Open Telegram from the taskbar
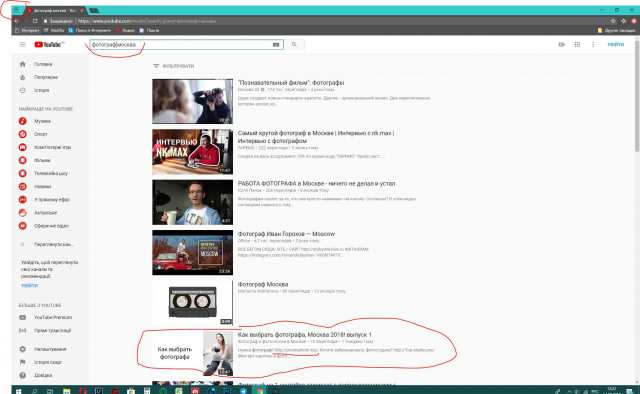 pyautogui.click(x=243, y=391)
